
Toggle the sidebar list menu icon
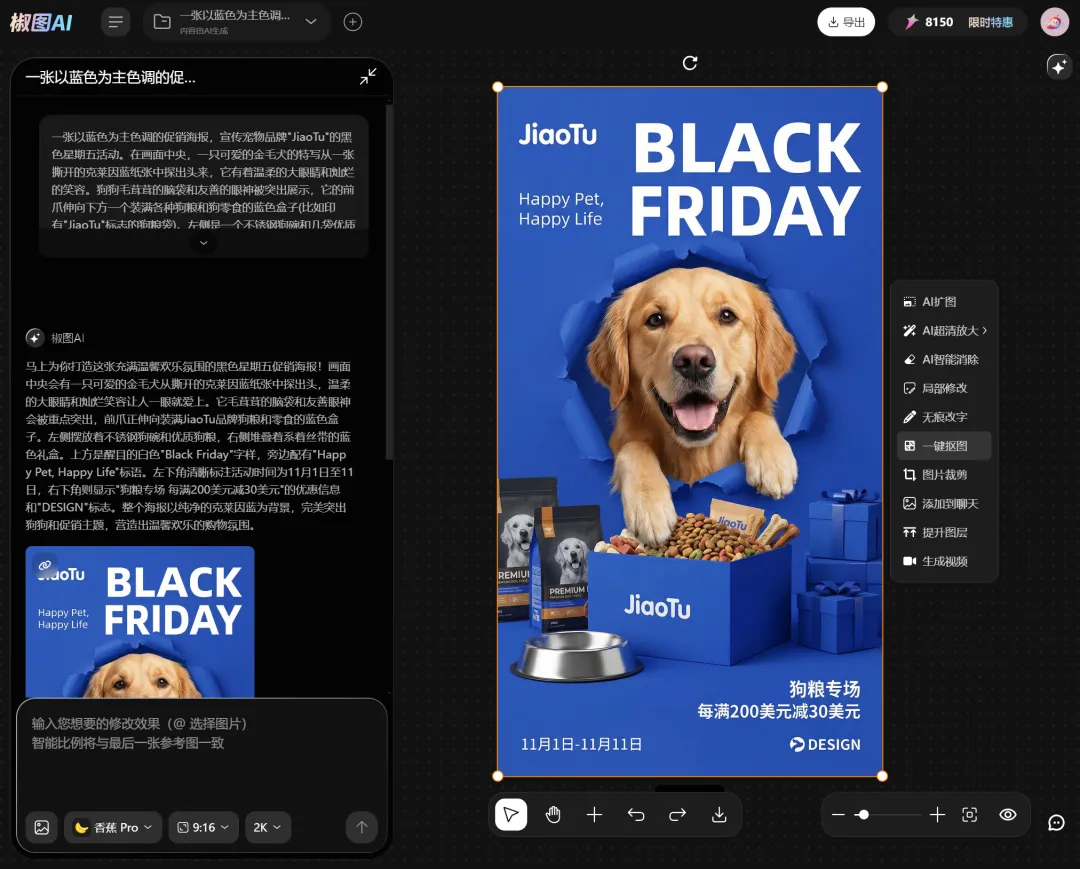coord(116,22)
